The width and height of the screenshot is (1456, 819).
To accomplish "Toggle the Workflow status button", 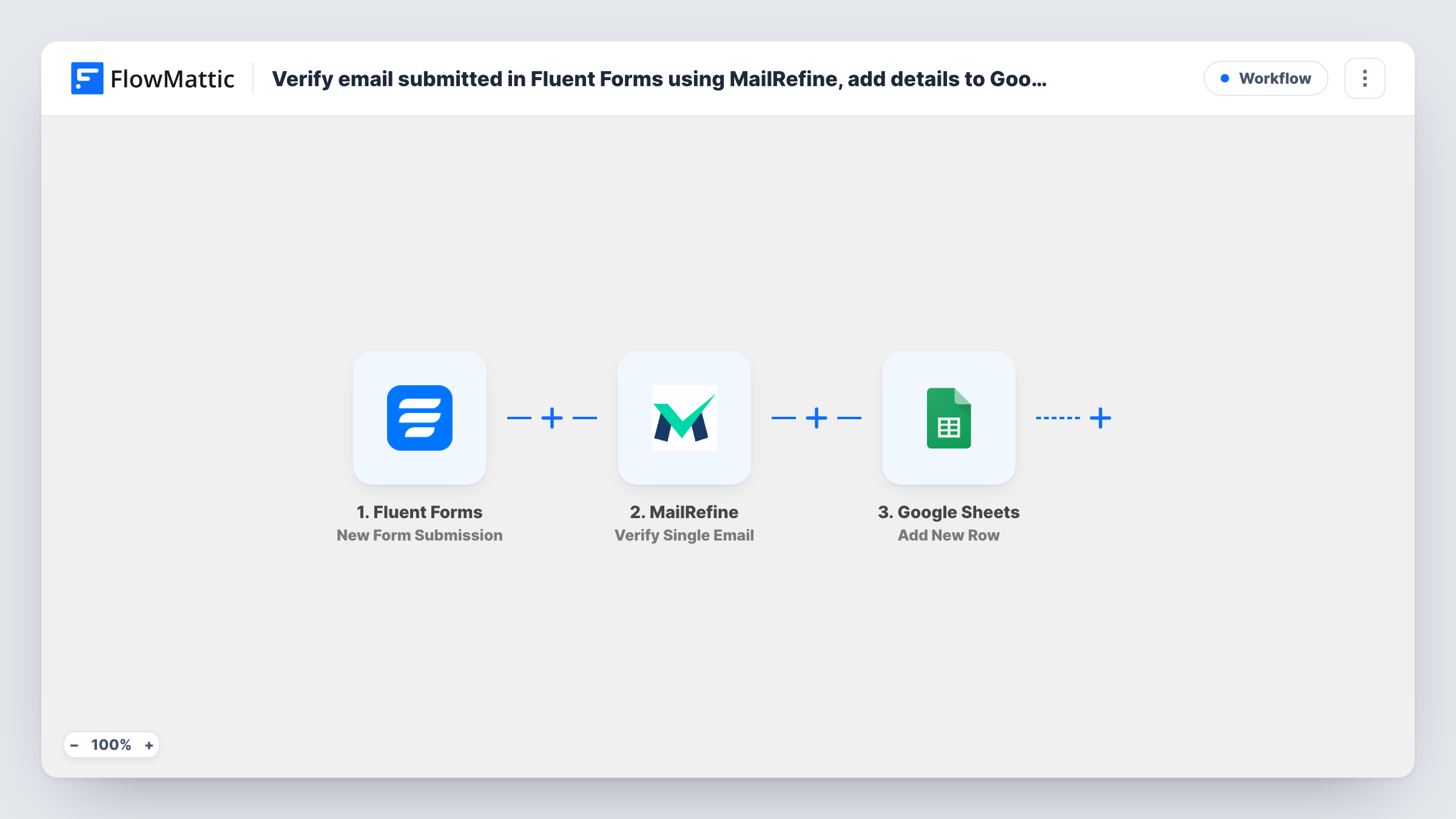I will (x=1266, y=78).
